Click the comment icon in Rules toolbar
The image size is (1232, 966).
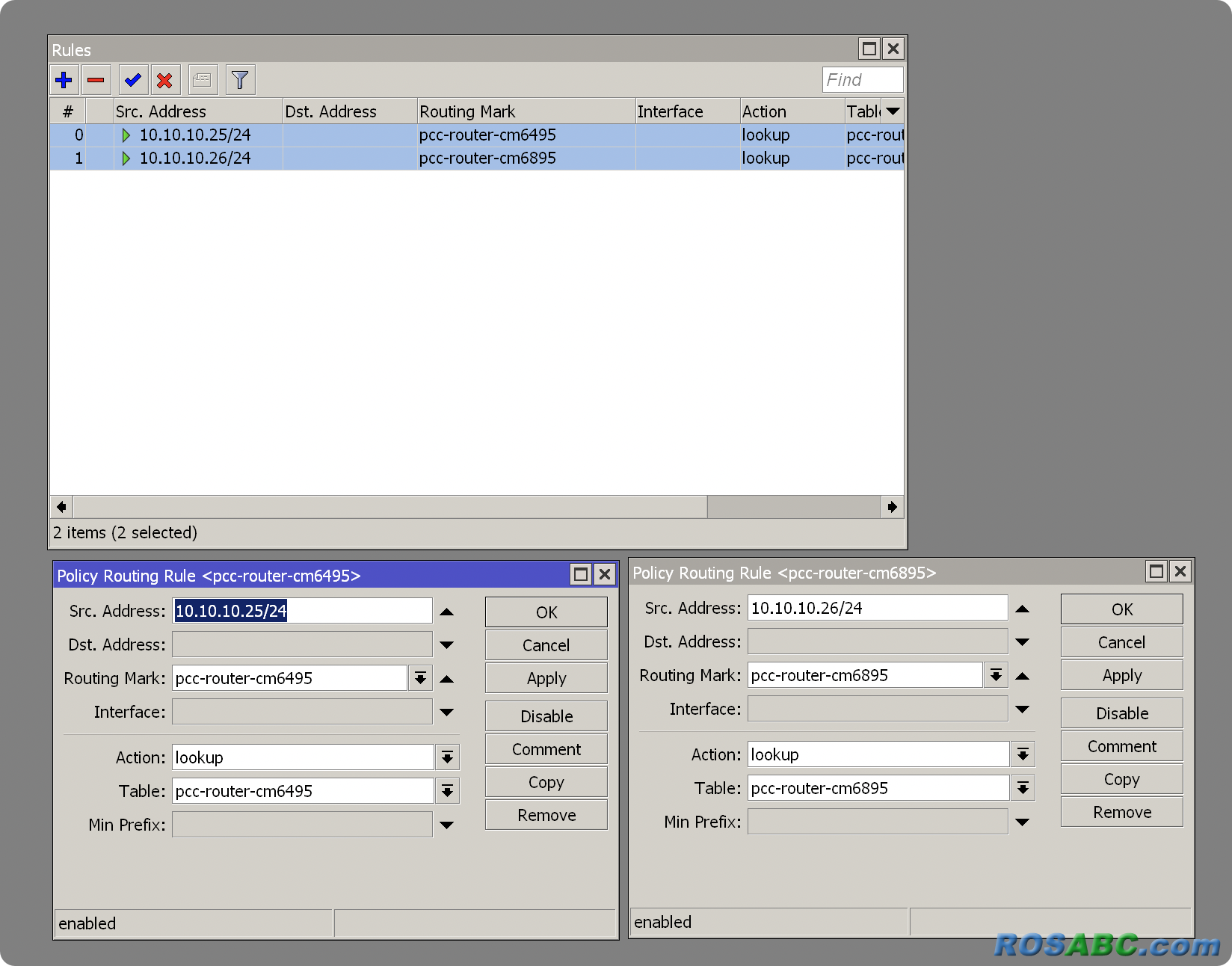[203, 80]
